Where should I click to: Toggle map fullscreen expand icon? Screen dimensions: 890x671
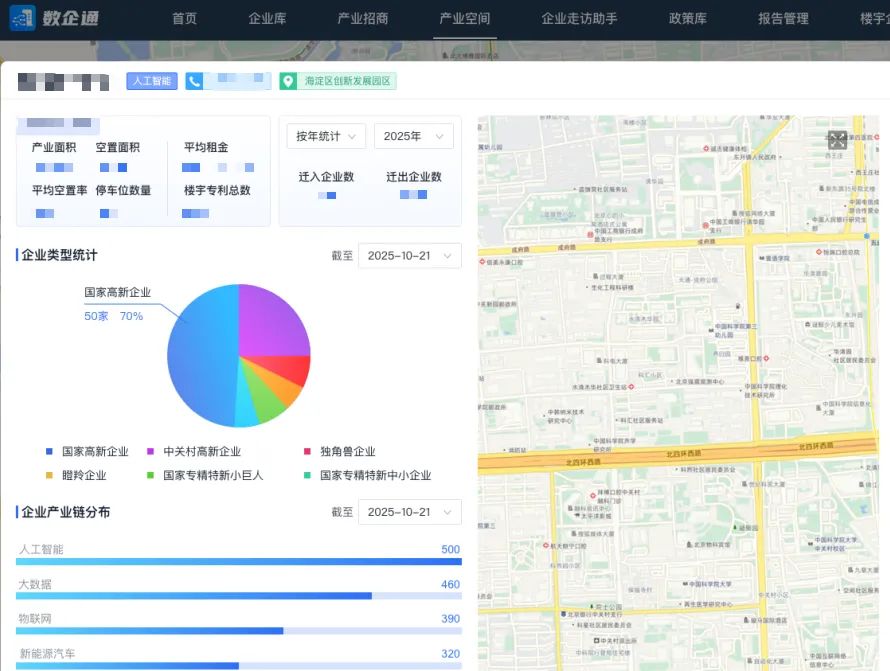point(837,140)
